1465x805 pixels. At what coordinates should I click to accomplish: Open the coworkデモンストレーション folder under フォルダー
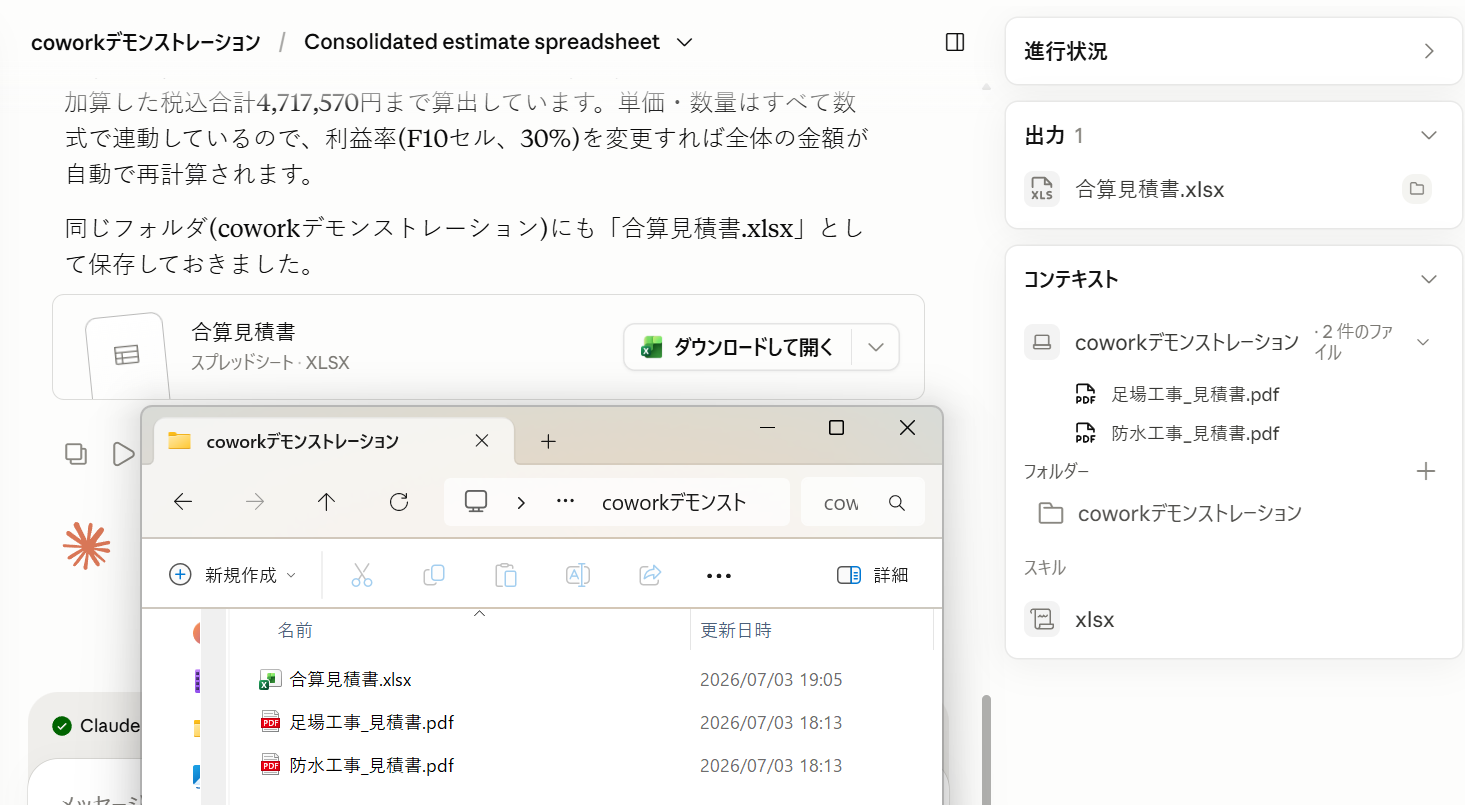[1170, 514]
